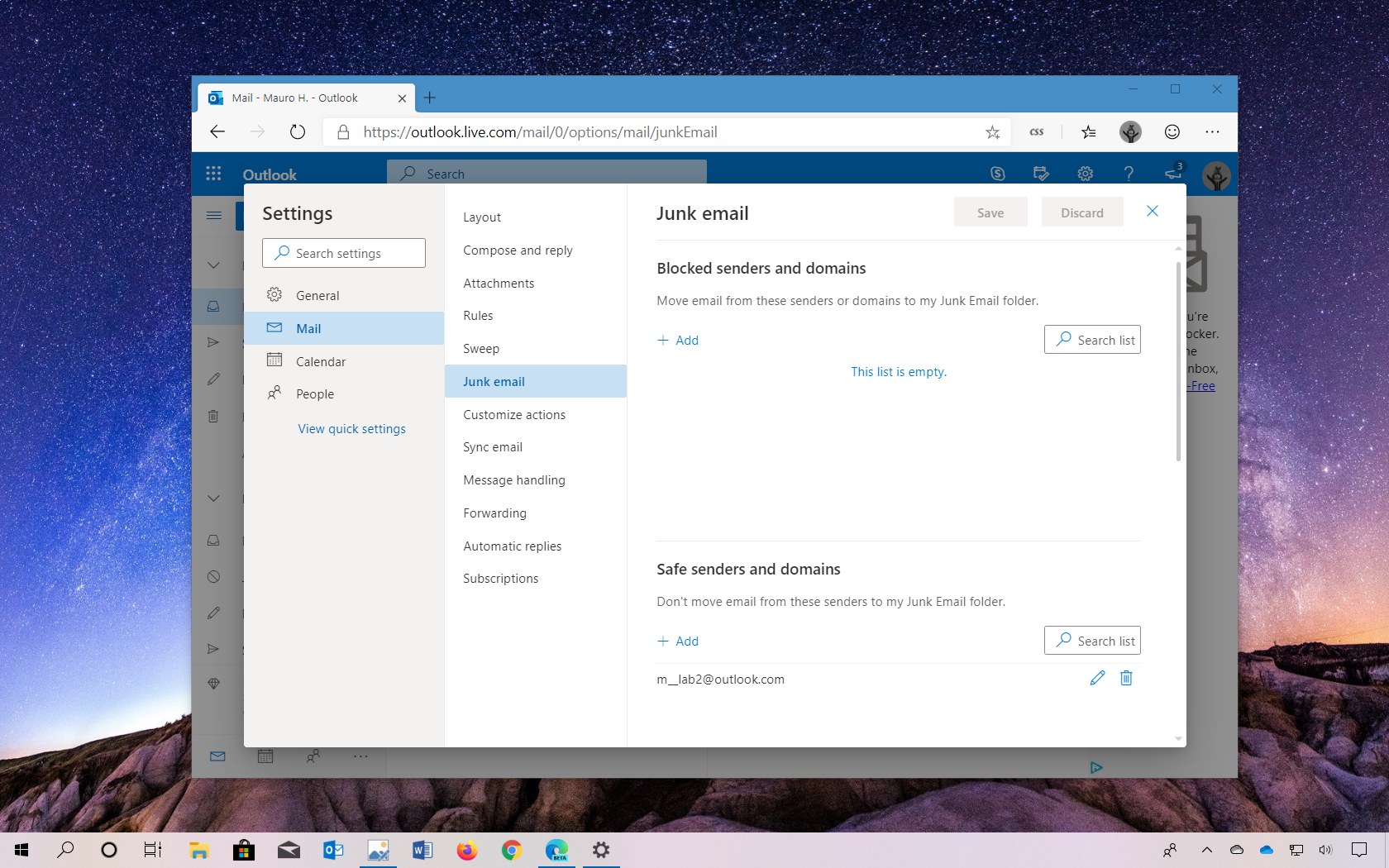
Task: Open People from the bottom sidebar icon
Action: click(x=313, y=756)
